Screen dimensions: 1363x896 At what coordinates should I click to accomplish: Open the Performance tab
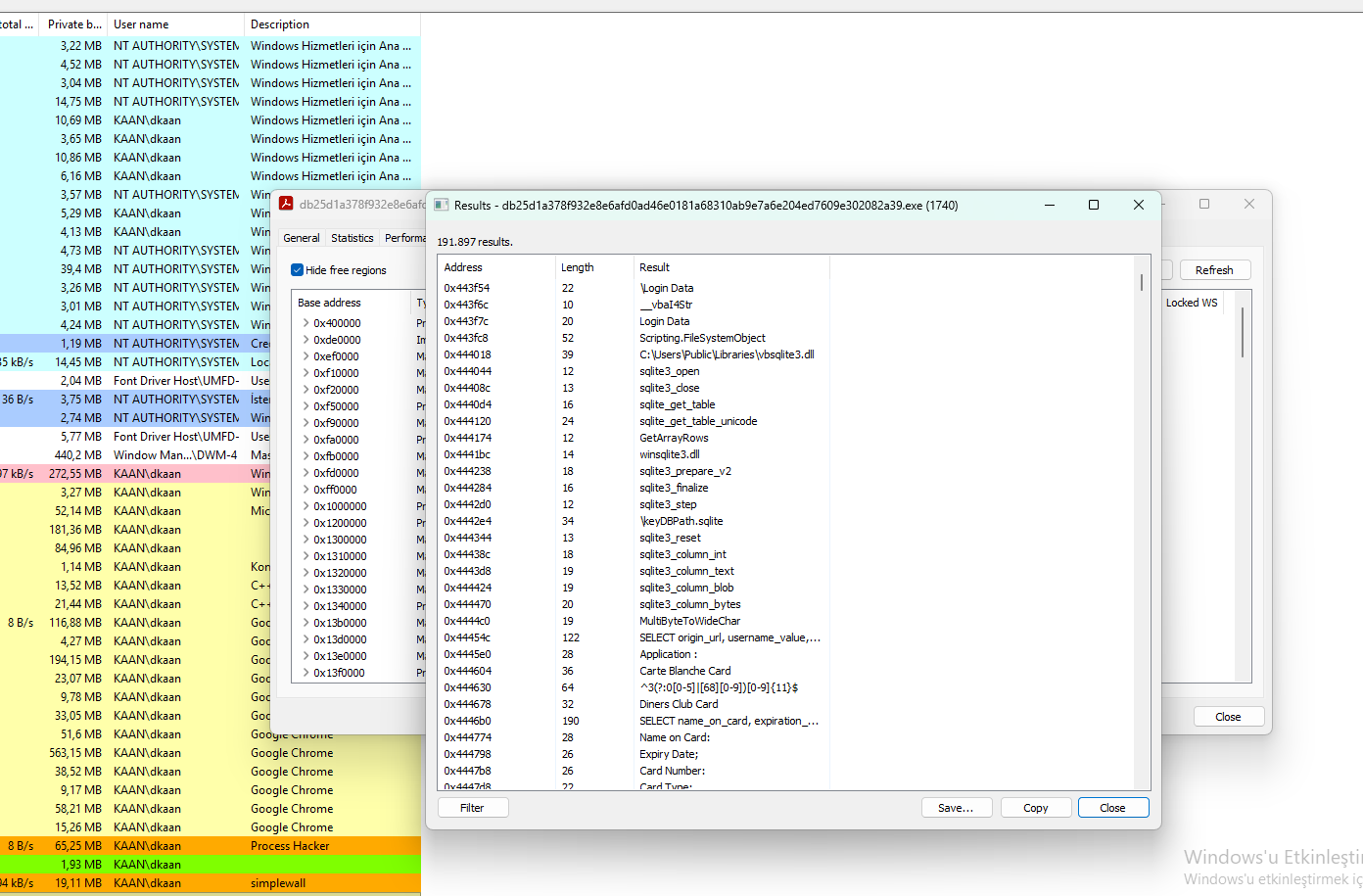pos(404,238)
